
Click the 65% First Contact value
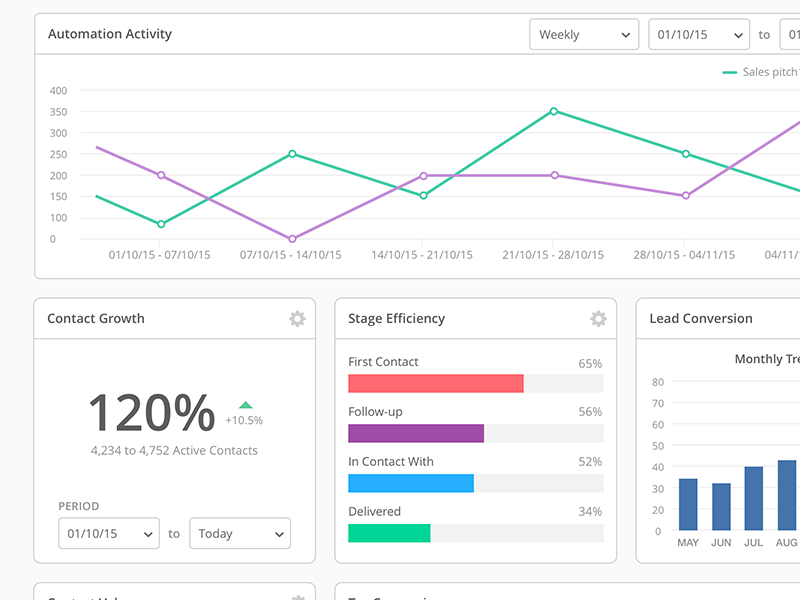coord(590,364)
